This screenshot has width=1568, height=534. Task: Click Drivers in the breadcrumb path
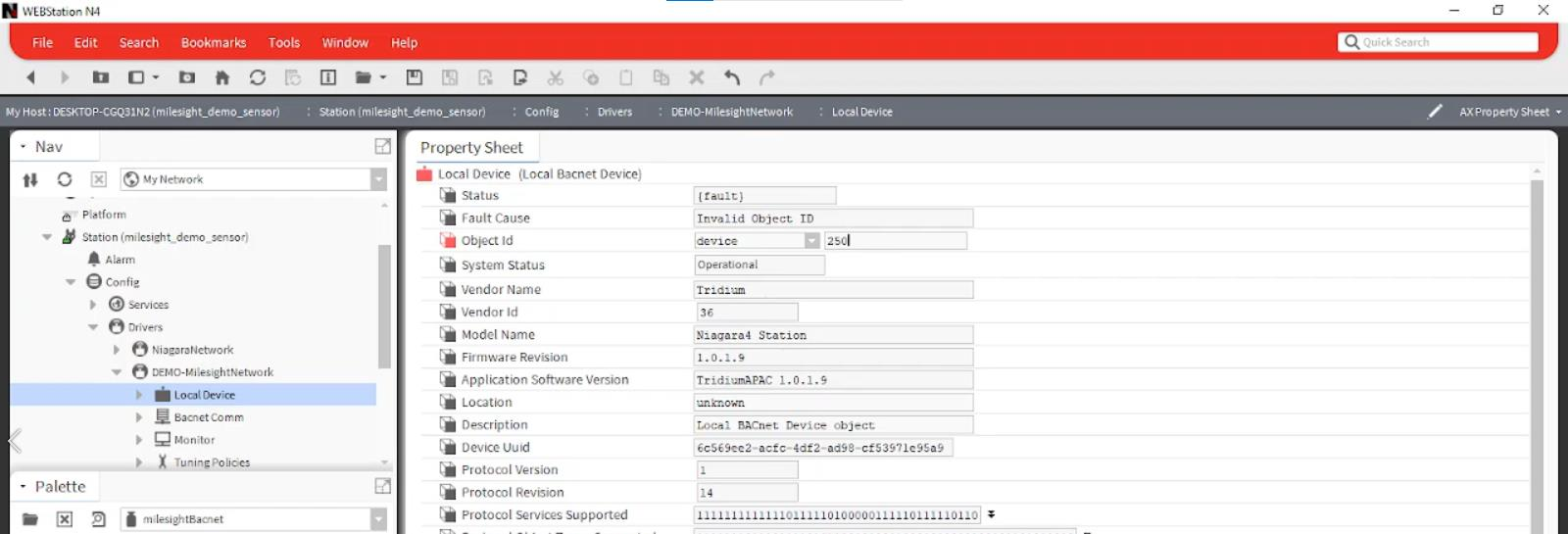click(614, 112)
